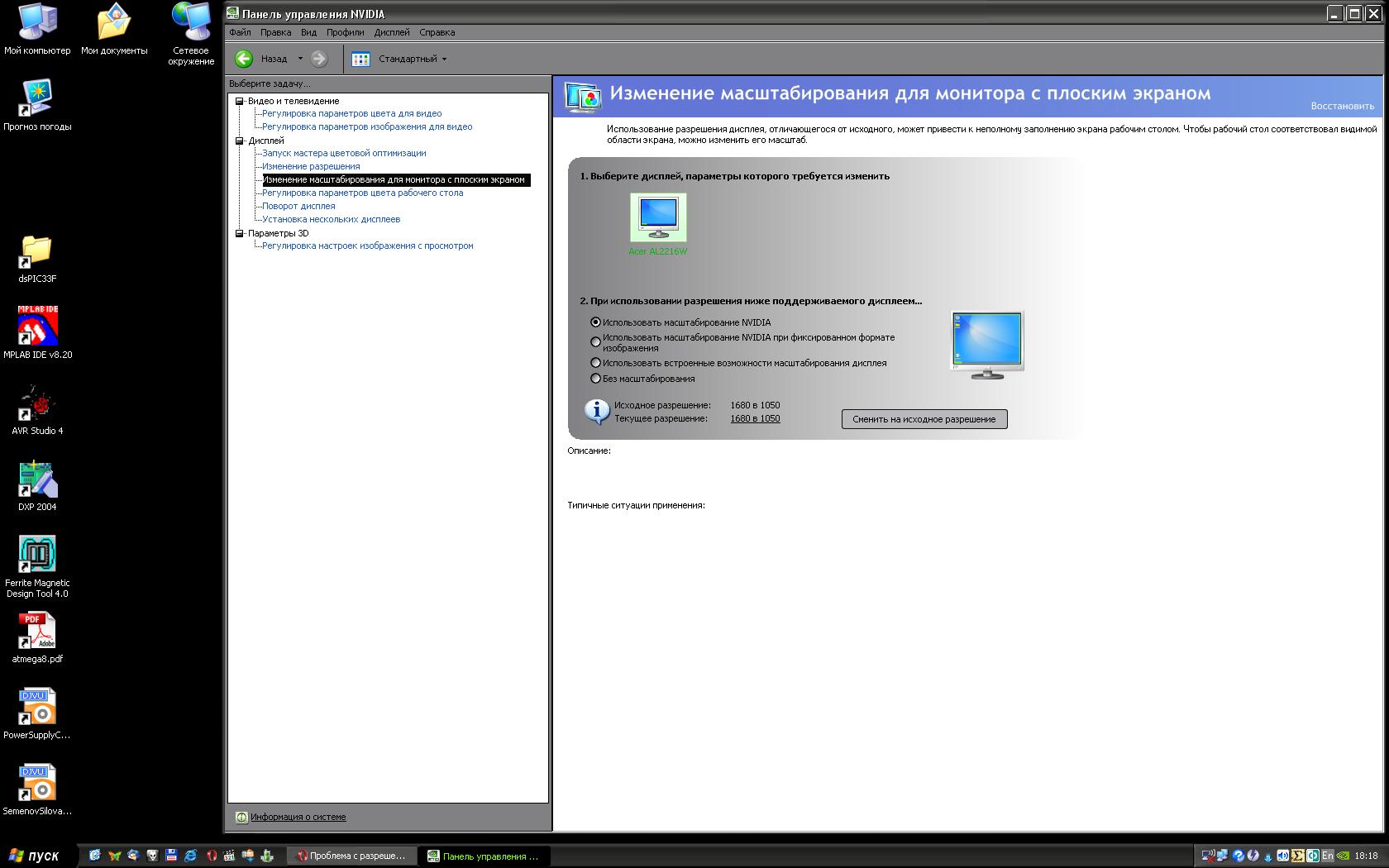Click the blue info icon near resolution

pyautogui.click(x=596, y=411)
